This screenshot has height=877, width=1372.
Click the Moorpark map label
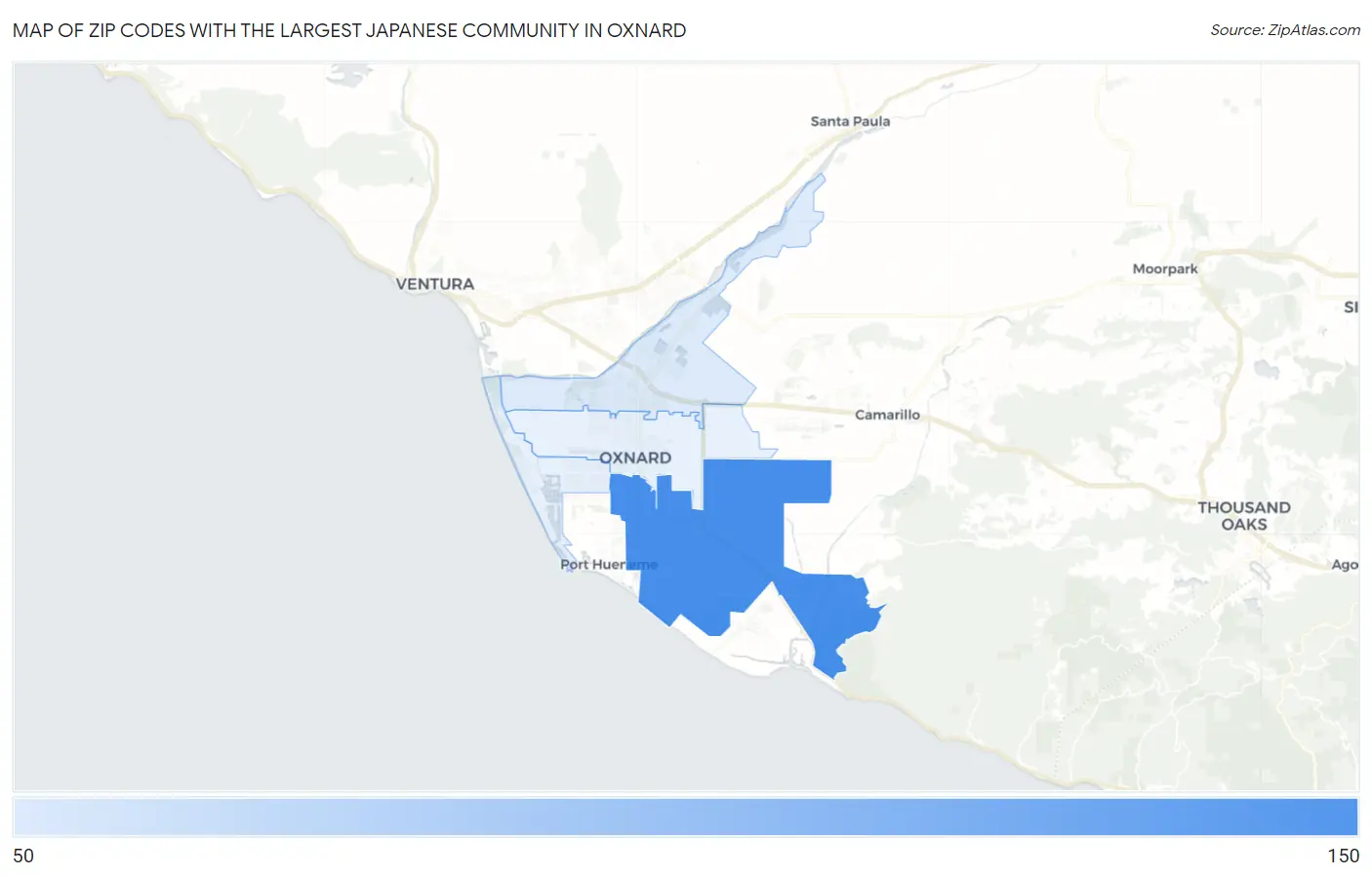coord(1165,268)
